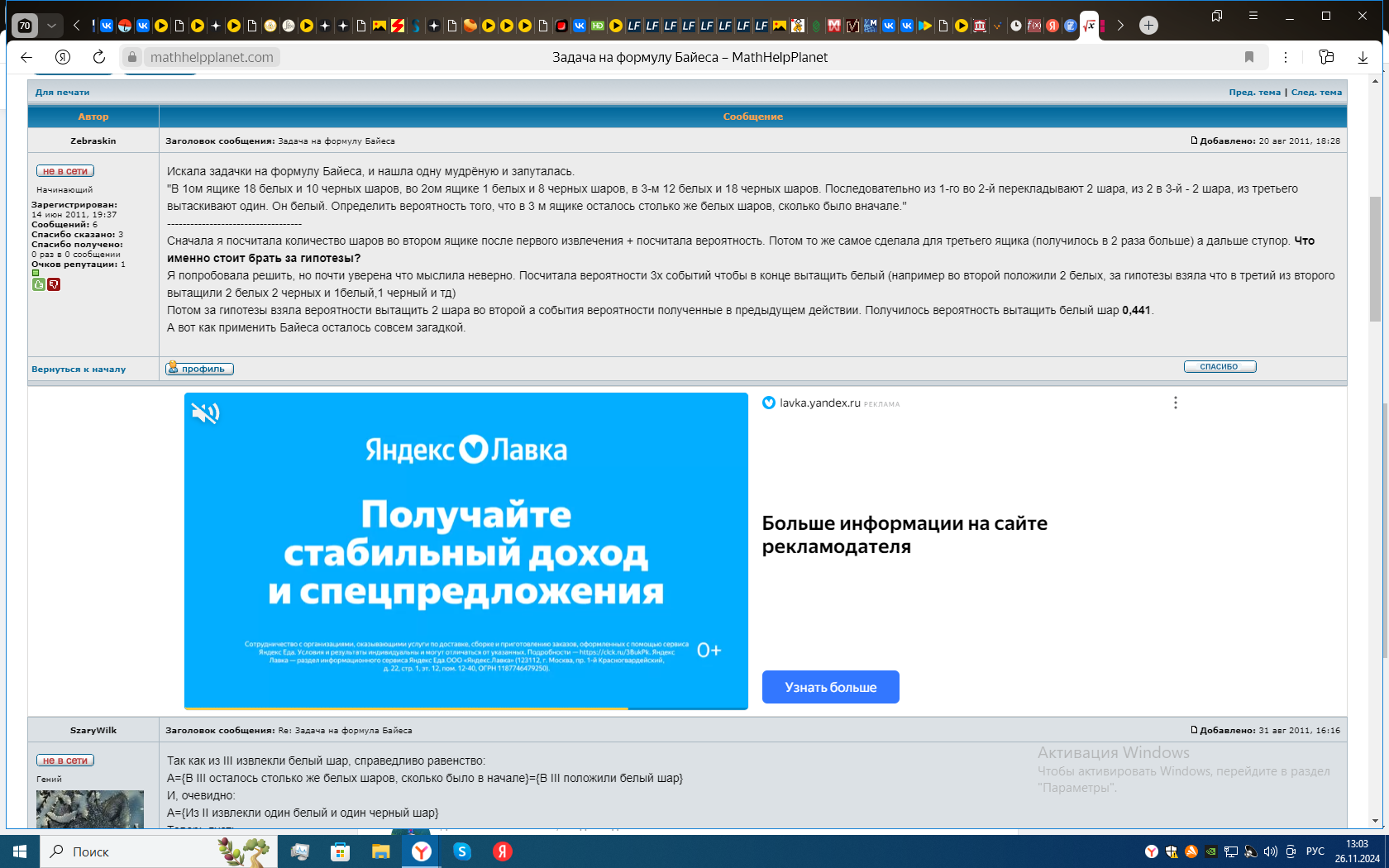
Task: Open Yandex Browser in the taskbar
Action: [x=422, y=851]
